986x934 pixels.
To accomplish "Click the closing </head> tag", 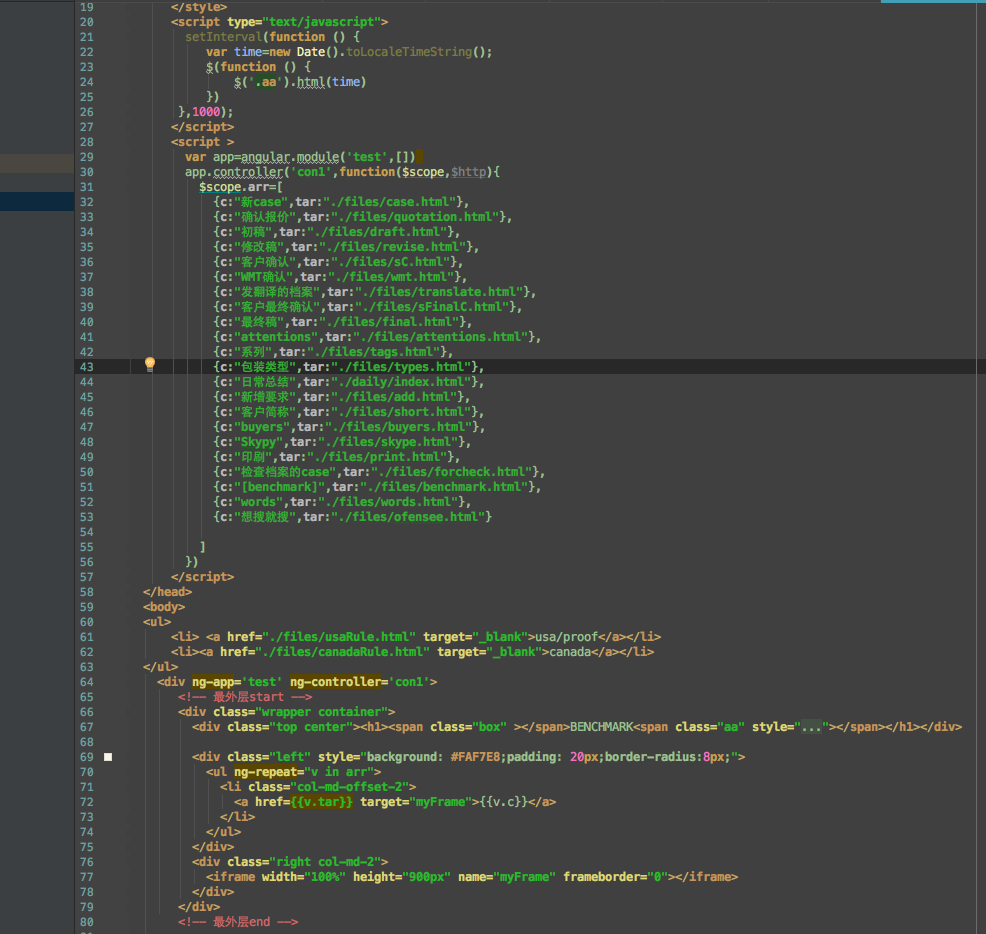I will pos(167,592).
